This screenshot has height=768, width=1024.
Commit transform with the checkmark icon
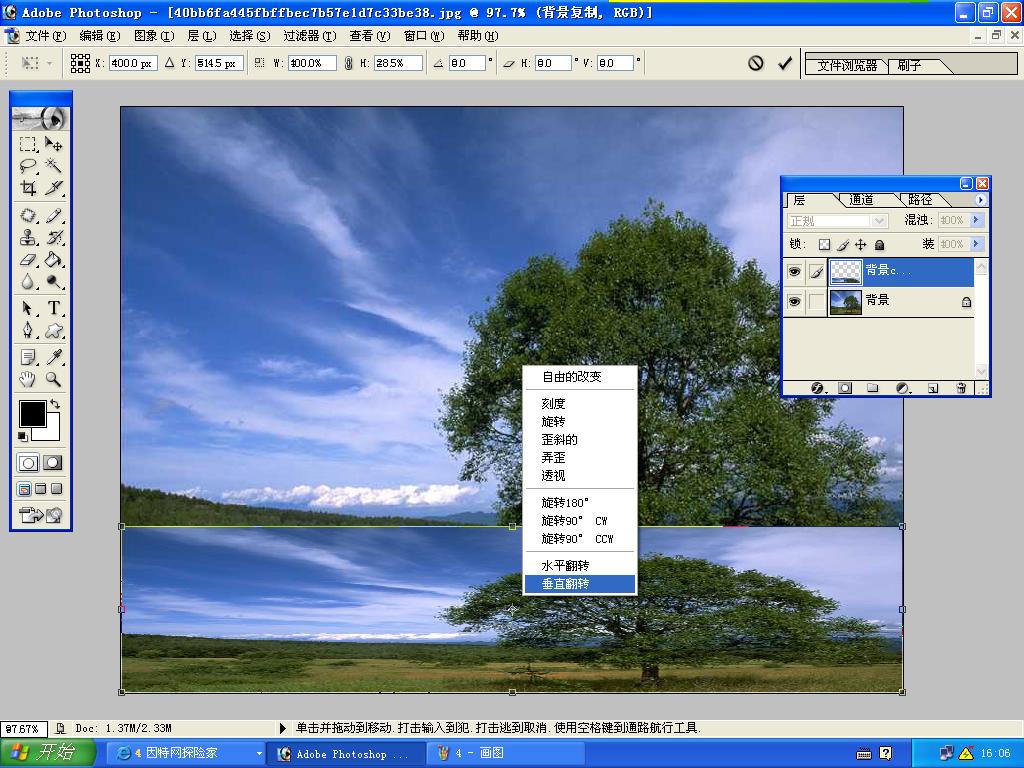click(x=785, y=63)
